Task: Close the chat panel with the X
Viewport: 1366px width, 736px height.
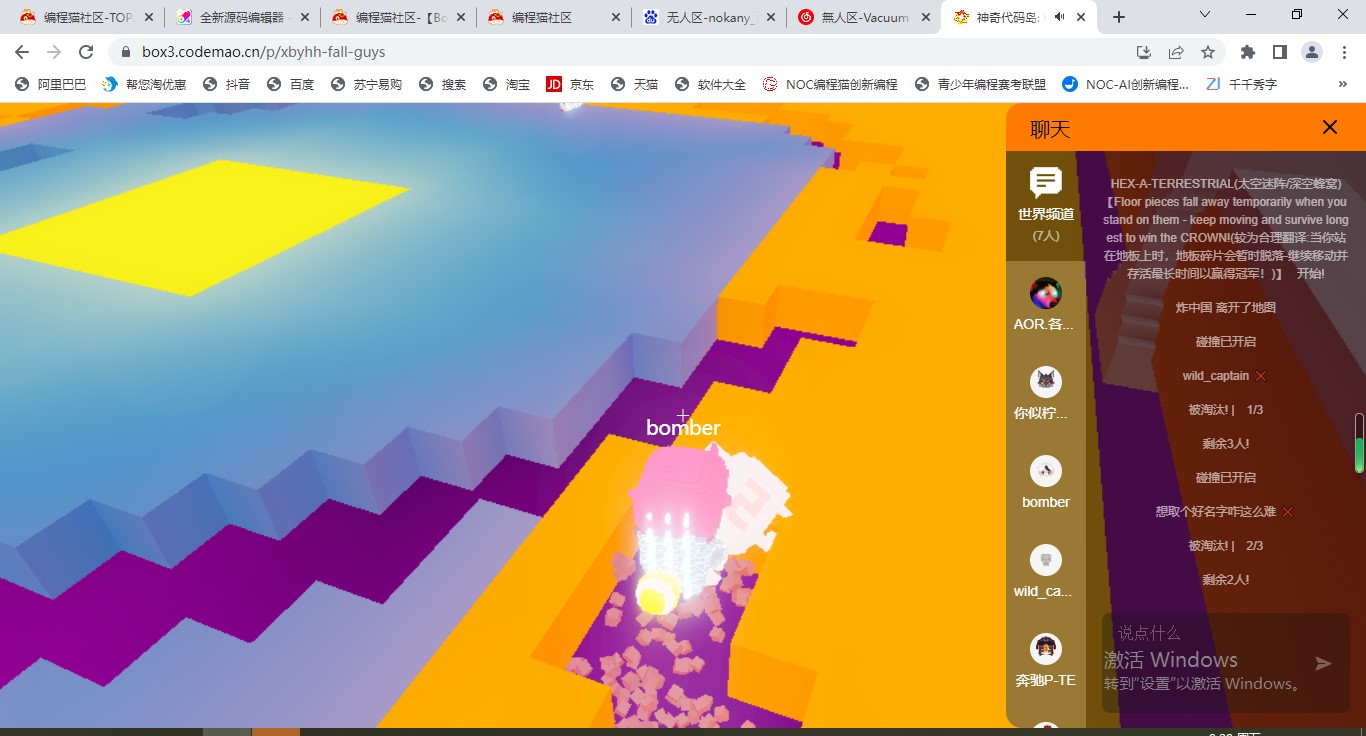Action: tap(1330, 127)
